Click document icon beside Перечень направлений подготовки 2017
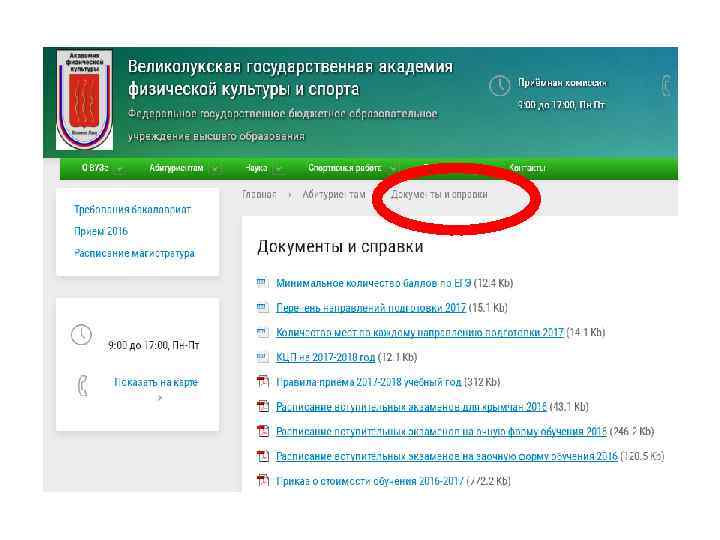The image size is (720, 540). point(262,308)
